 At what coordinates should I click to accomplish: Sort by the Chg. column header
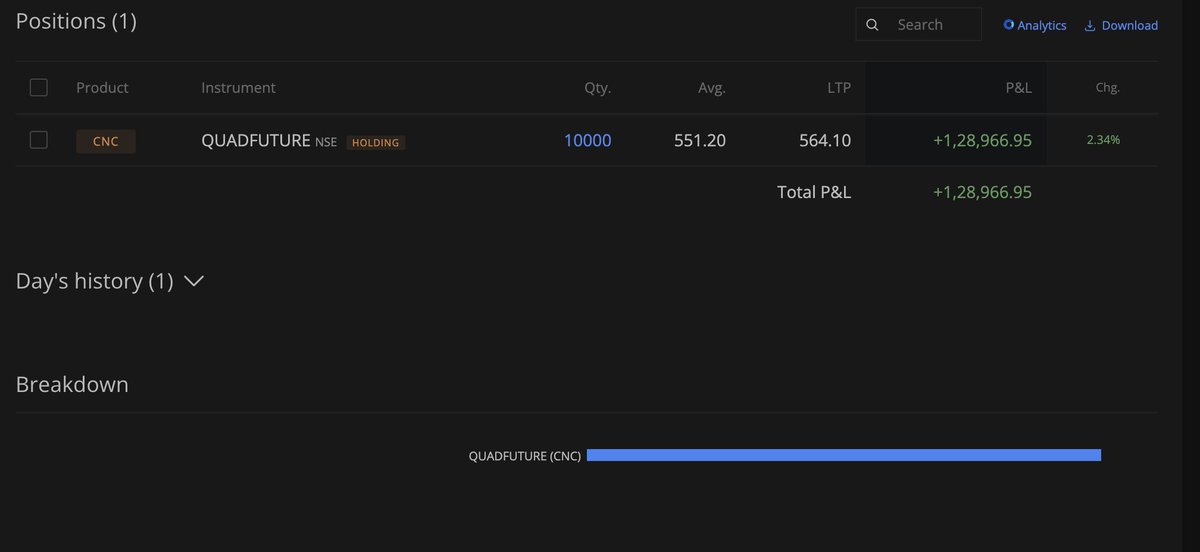coord(1107,88)
